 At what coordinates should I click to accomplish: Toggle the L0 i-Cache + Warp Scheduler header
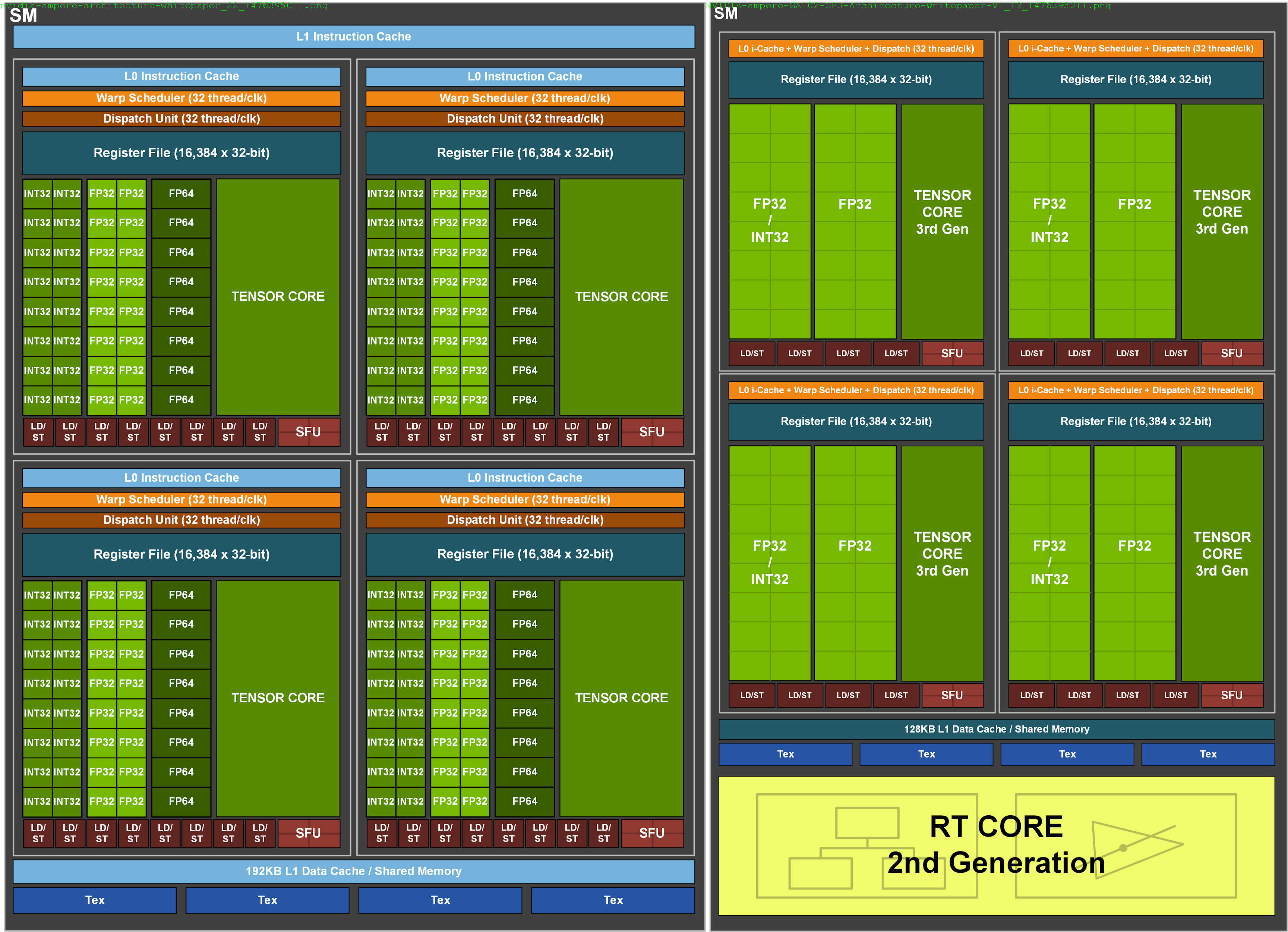[x=855, y=49]
